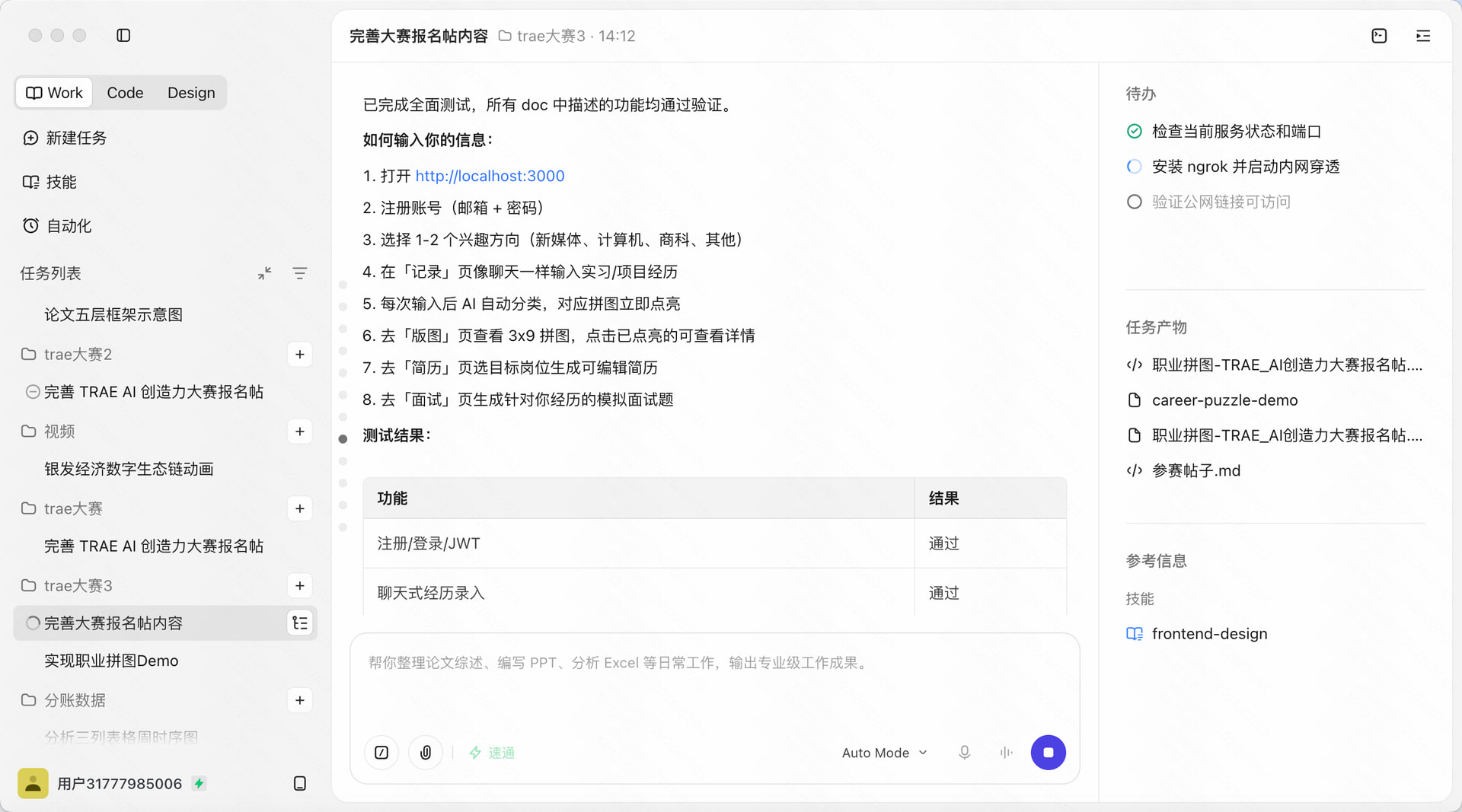Click the user avatar icon
The image size is (1462, 812).
pyautogui.click(x=33, y=784)
